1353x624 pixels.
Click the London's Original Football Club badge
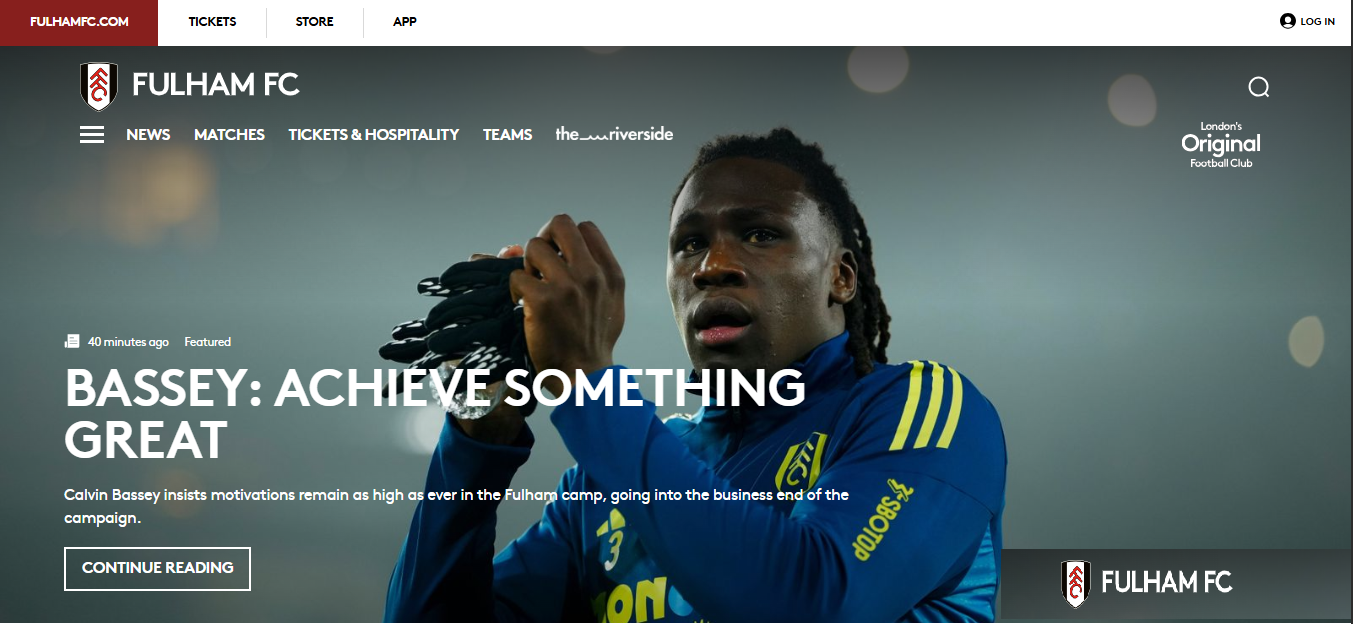pyautogui.click(x=1221, y=145)
